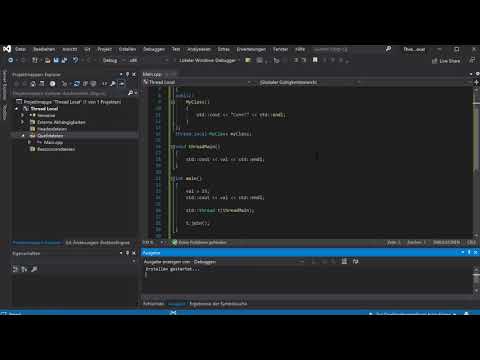The height and width of the screenshot is (360, 480).
Task: Click the home icon in Solution Explorer toolbar
Action: pos(33,84)
